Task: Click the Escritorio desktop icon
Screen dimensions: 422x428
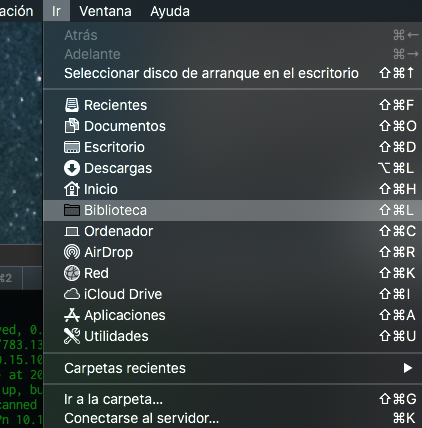Action: pyautogui.click(x=72, y=147)
